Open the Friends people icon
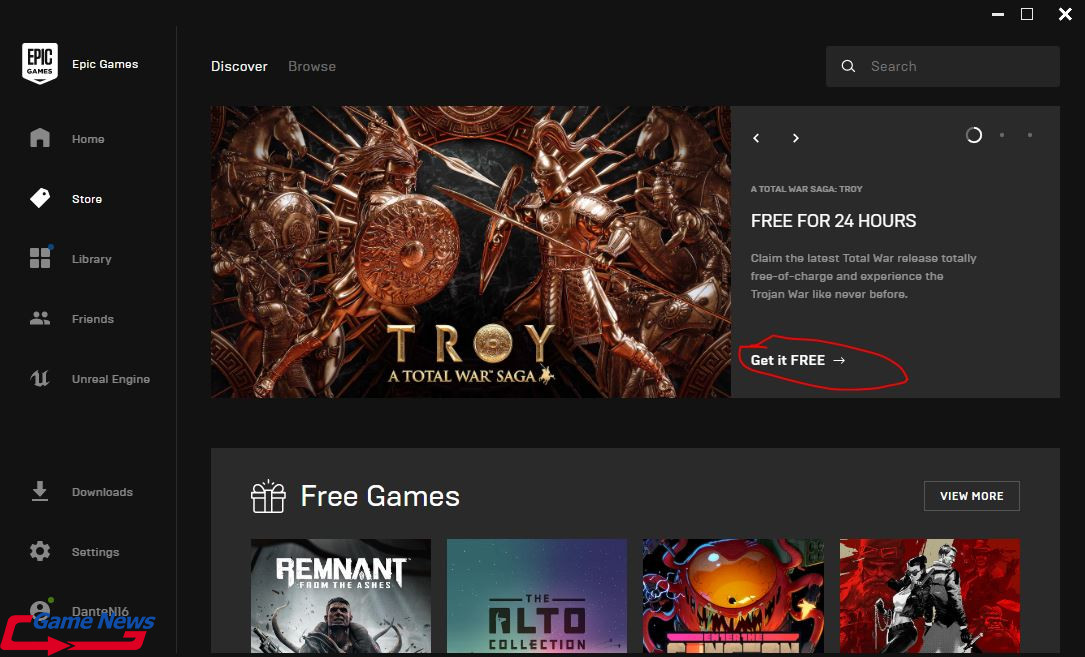Image resolution: width=1085 pixels, height=657 pixels. pos(39,318)
